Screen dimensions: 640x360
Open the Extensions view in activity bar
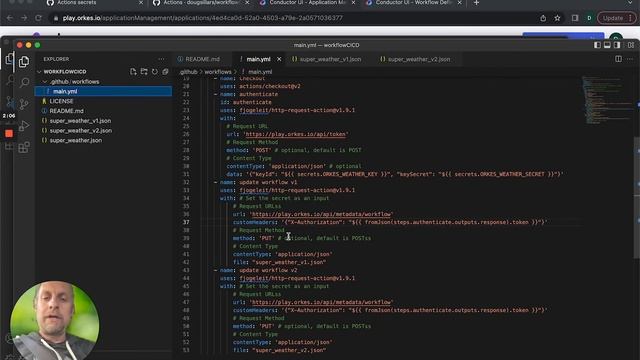coord(24,147)
